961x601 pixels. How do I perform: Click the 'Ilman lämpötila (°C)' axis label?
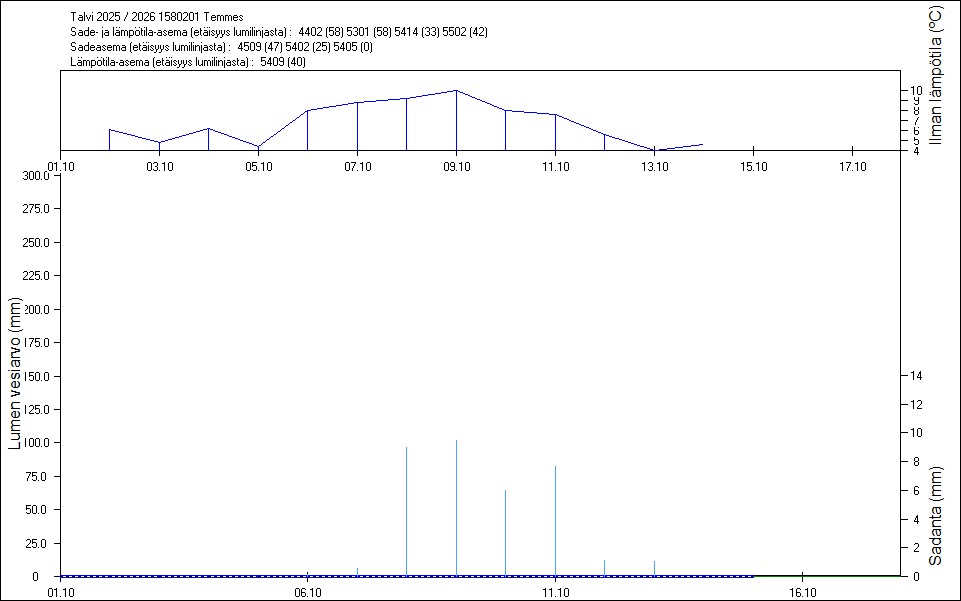pos(935,76)
